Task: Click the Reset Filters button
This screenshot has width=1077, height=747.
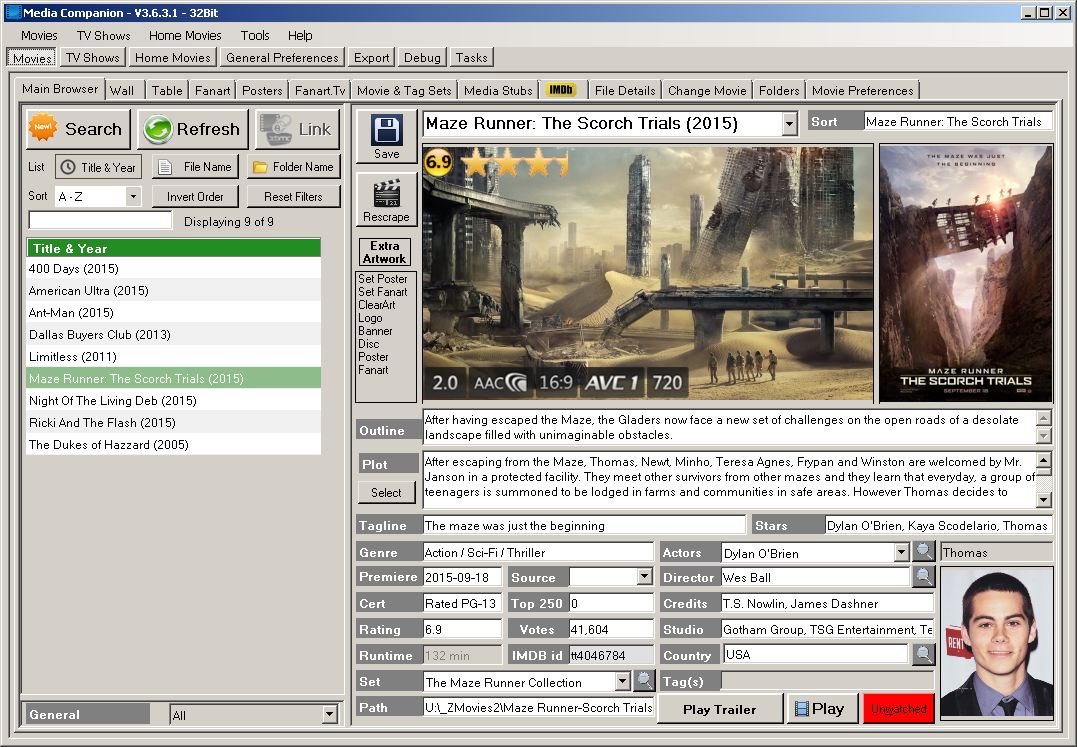Action: [x=293, y=196]
